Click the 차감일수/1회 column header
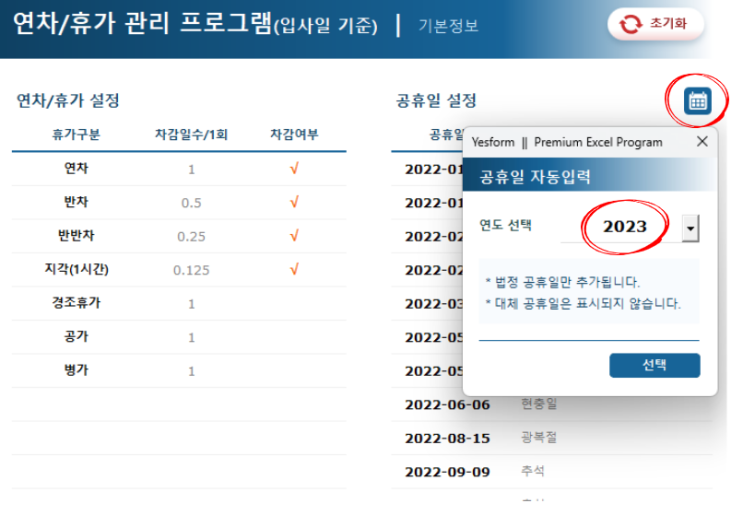The height and width of the screenshot is (515, 743). 191,135
